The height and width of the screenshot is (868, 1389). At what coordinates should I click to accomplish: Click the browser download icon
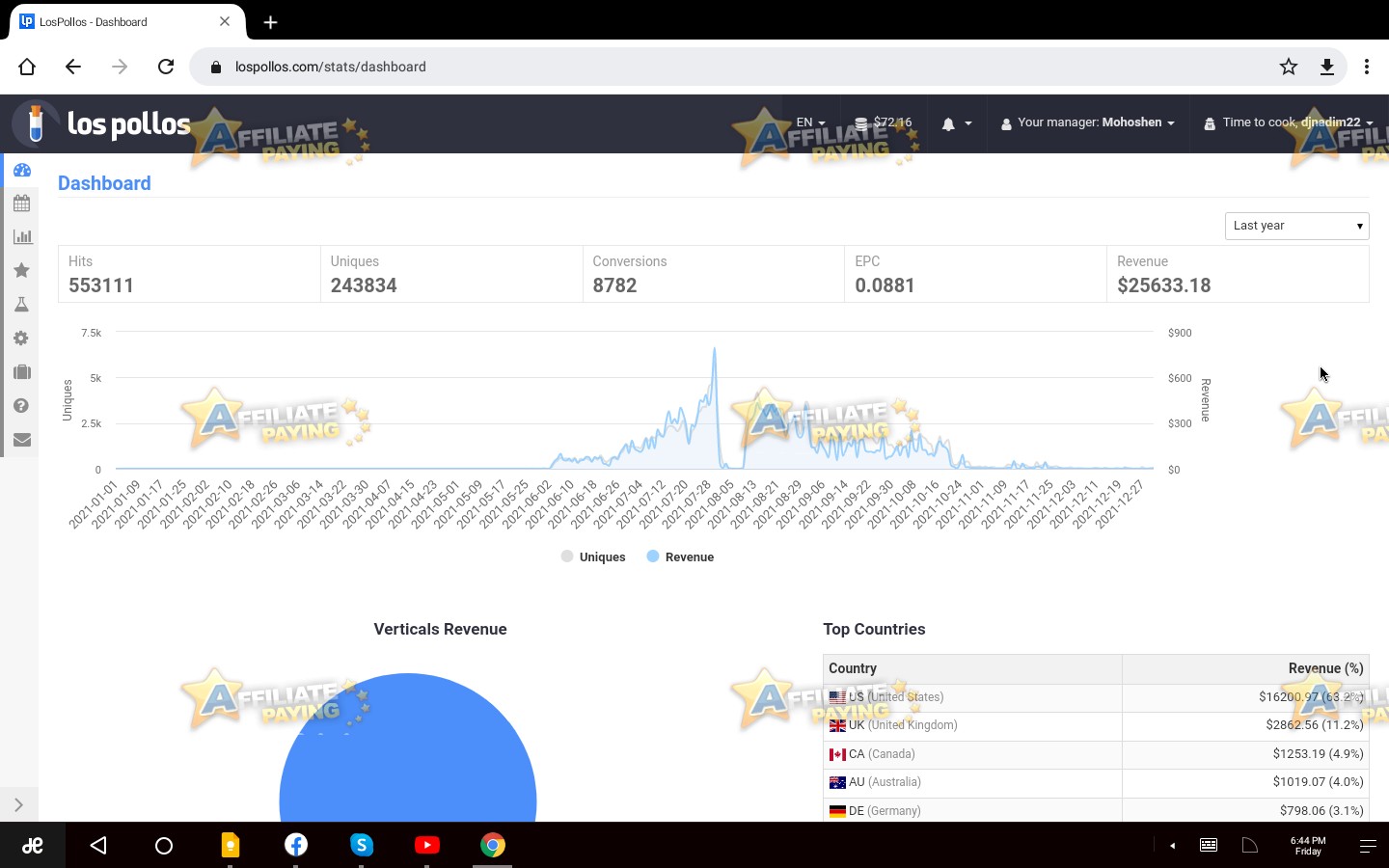click(1327, 67)
